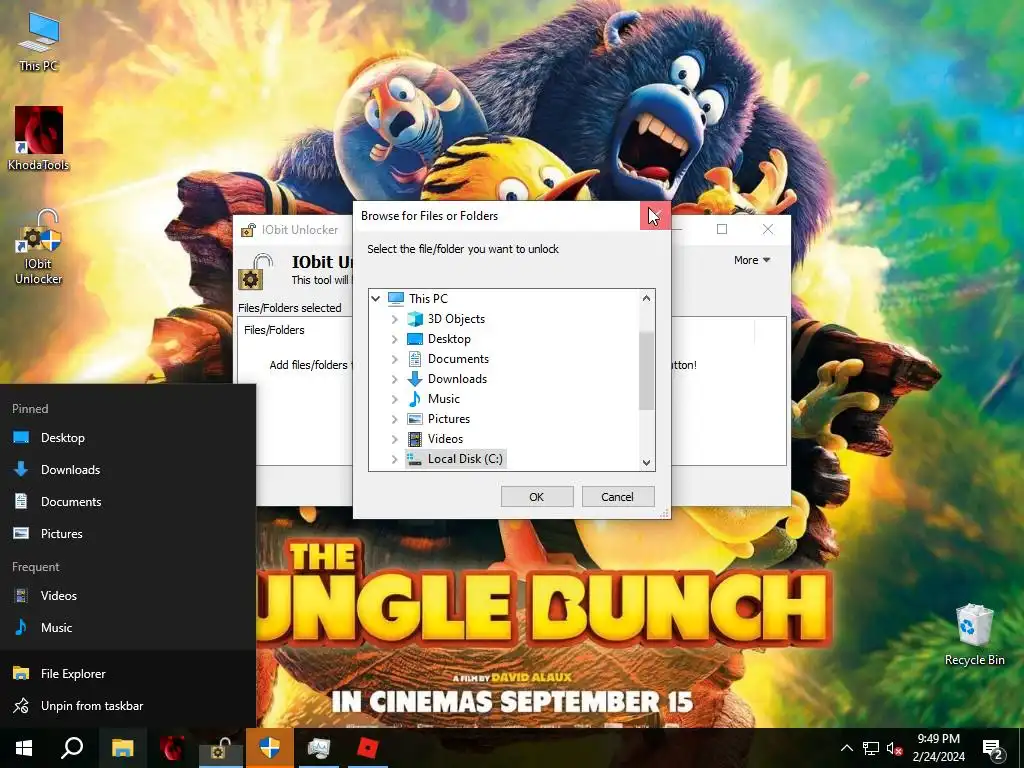
Task: Choose Music under Frequent
Action: click(x=128, y=628)
